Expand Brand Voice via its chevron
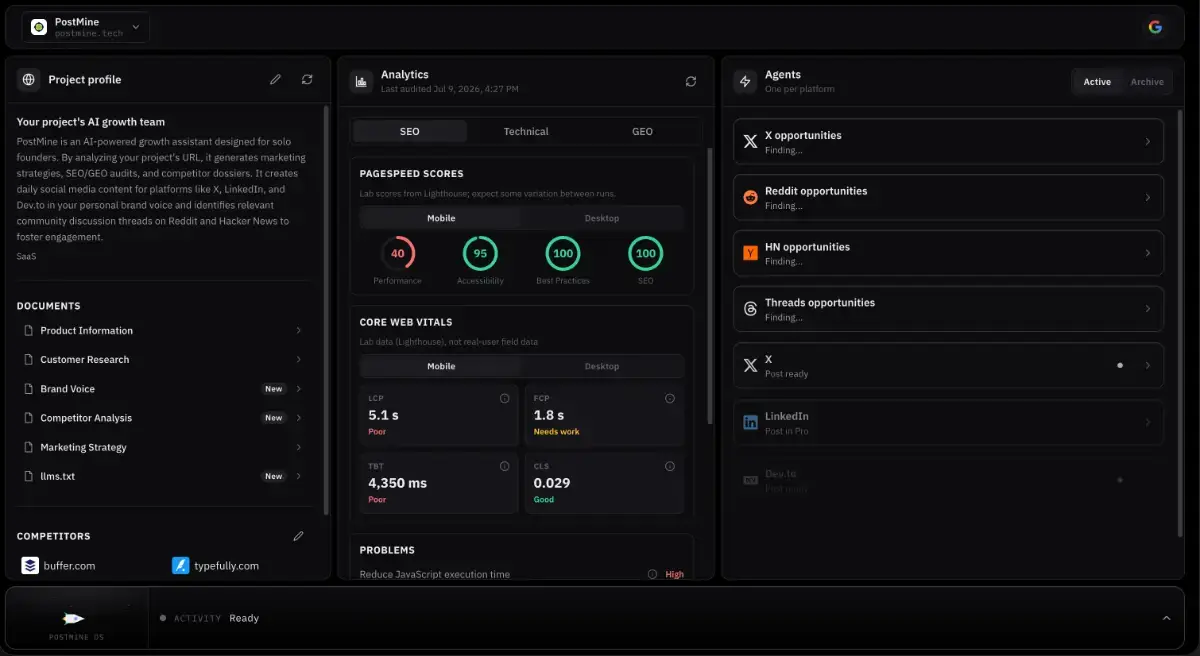The width and height of the screenshot is (1200, 656). (299, 389)
